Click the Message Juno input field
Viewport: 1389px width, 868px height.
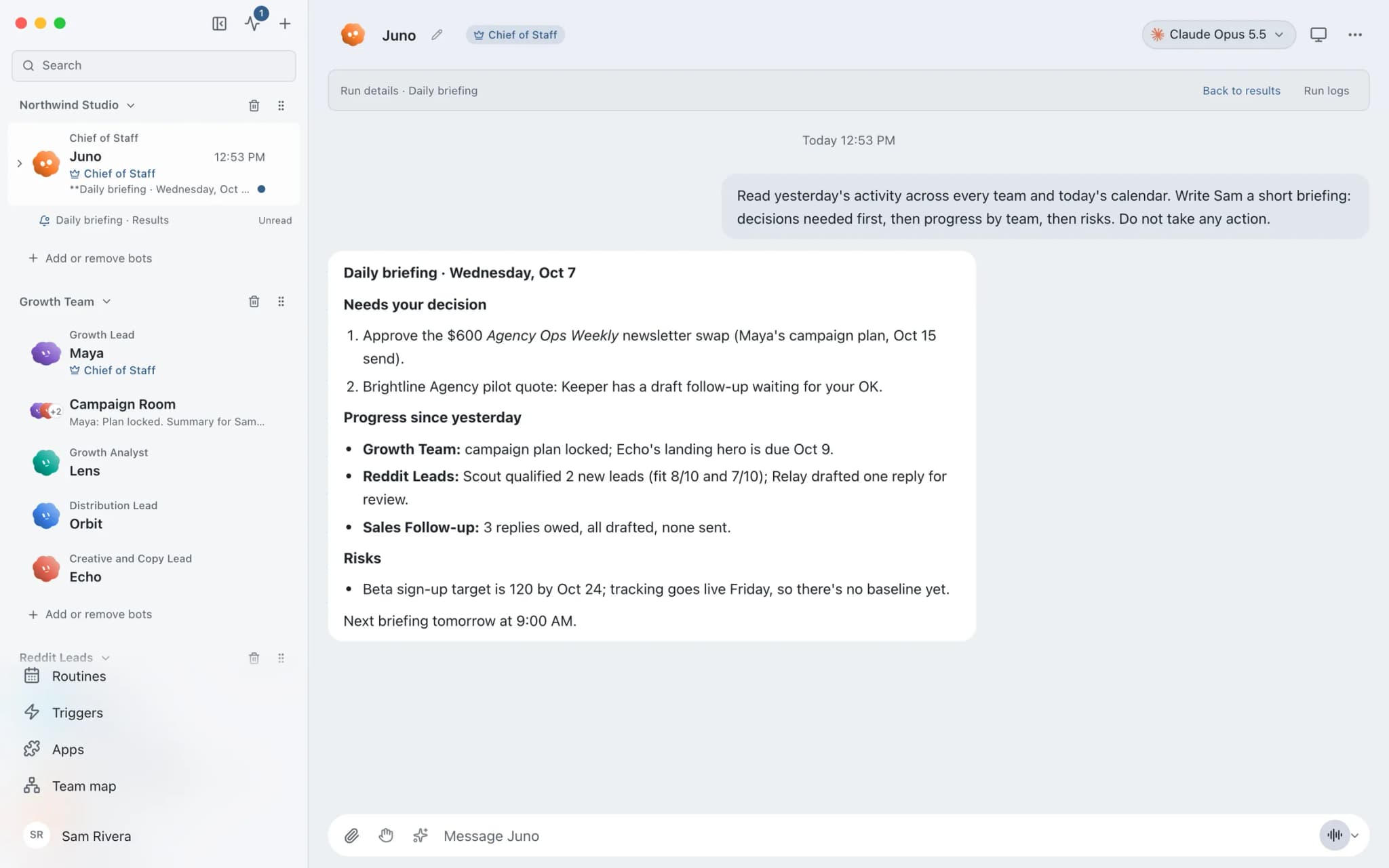tap(875, 835)
